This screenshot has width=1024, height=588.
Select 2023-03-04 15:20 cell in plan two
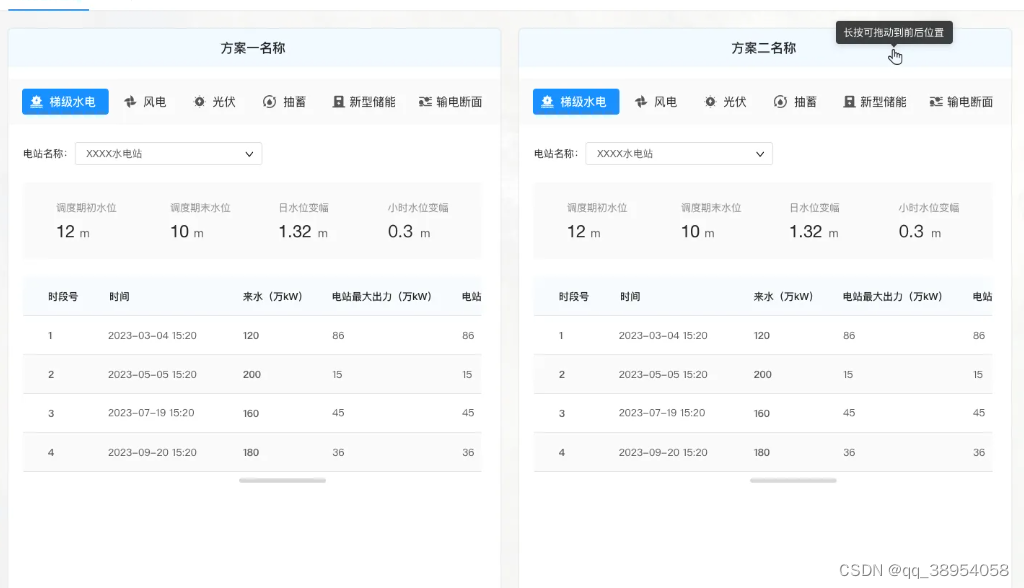(x=663, y=335)
